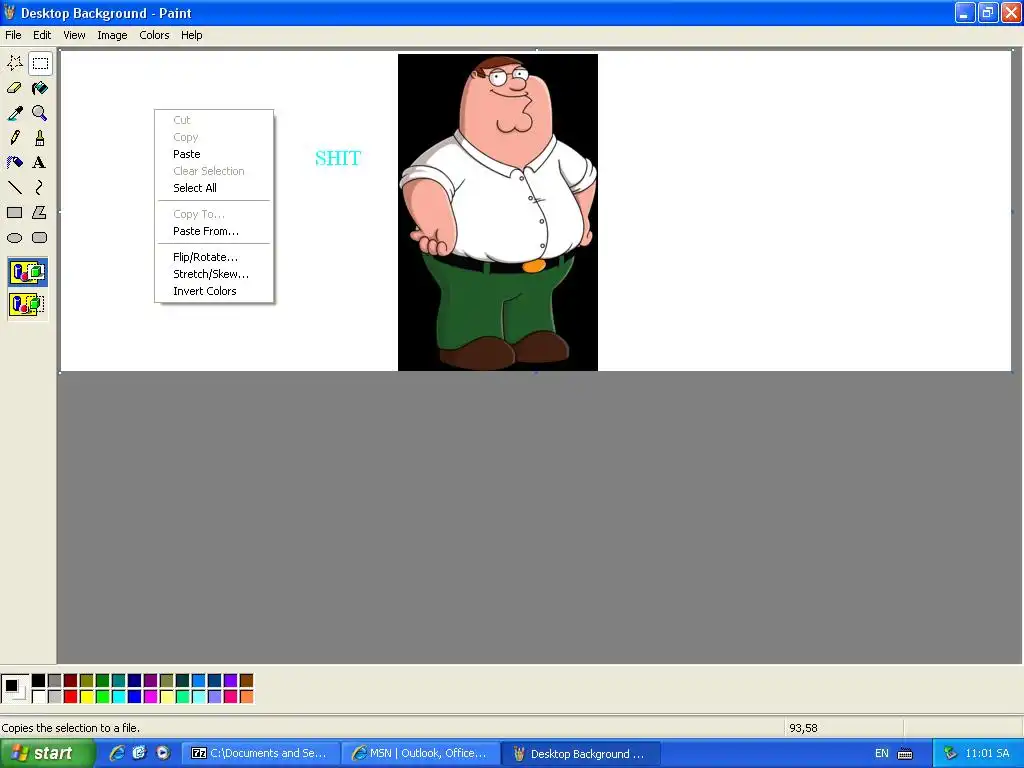Choose Paste from the context menu
The width and height of the screenshot is (1024, 768).
pos(214,154)
